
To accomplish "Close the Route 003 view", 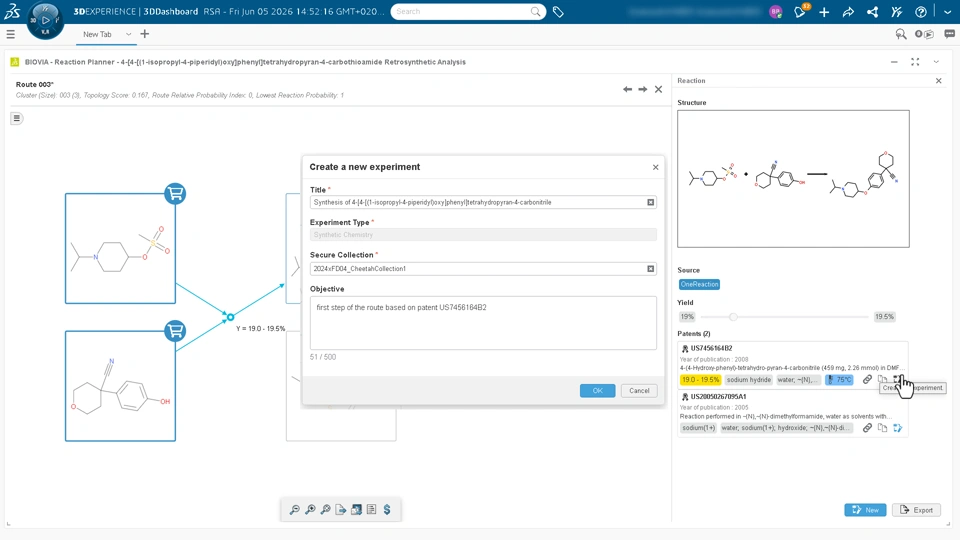I will pyautogui.click(x=659, y=89).
